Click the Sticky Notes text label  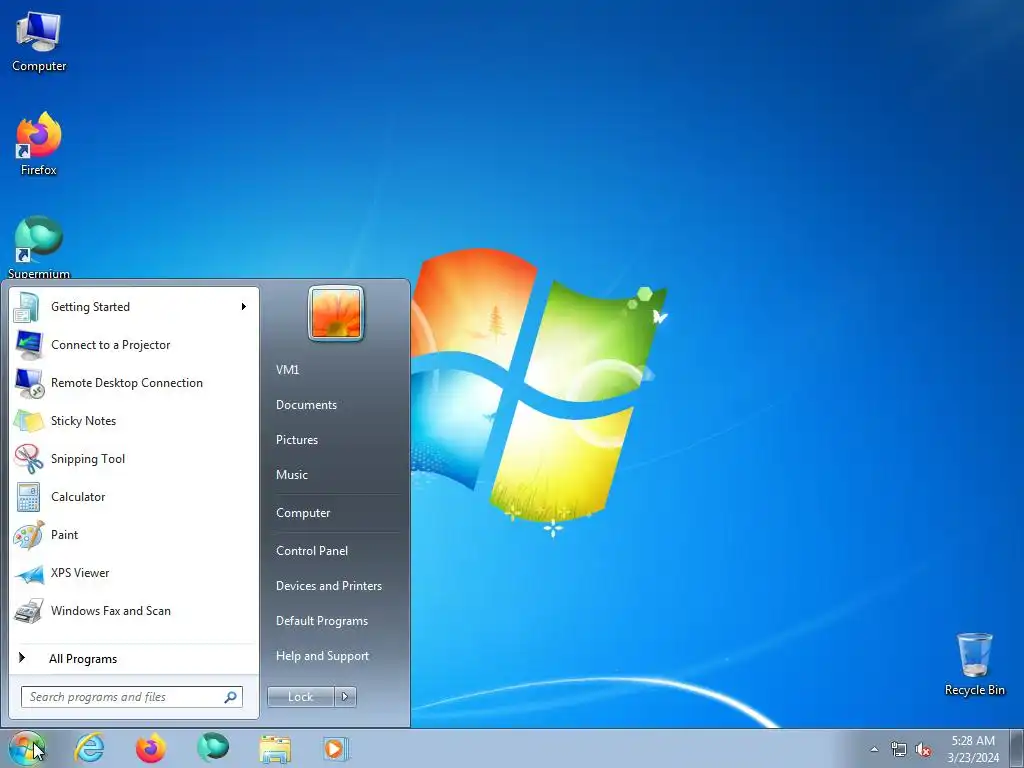pos(83,421)
